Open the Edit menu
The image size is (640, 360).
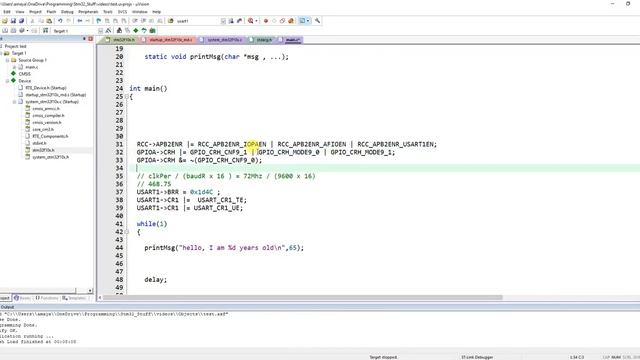coord(7,12)
